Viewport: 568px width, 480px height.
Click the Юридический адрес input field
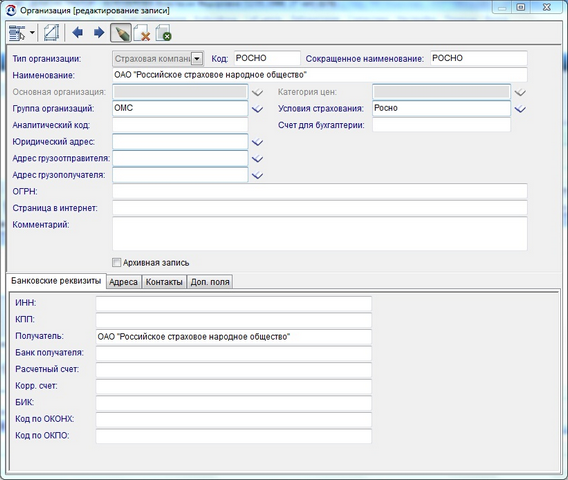[x=180, y=142]
